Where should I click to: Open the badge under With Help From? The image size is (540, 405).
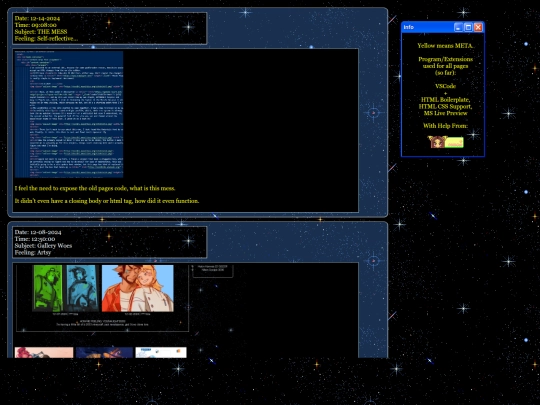446,142
